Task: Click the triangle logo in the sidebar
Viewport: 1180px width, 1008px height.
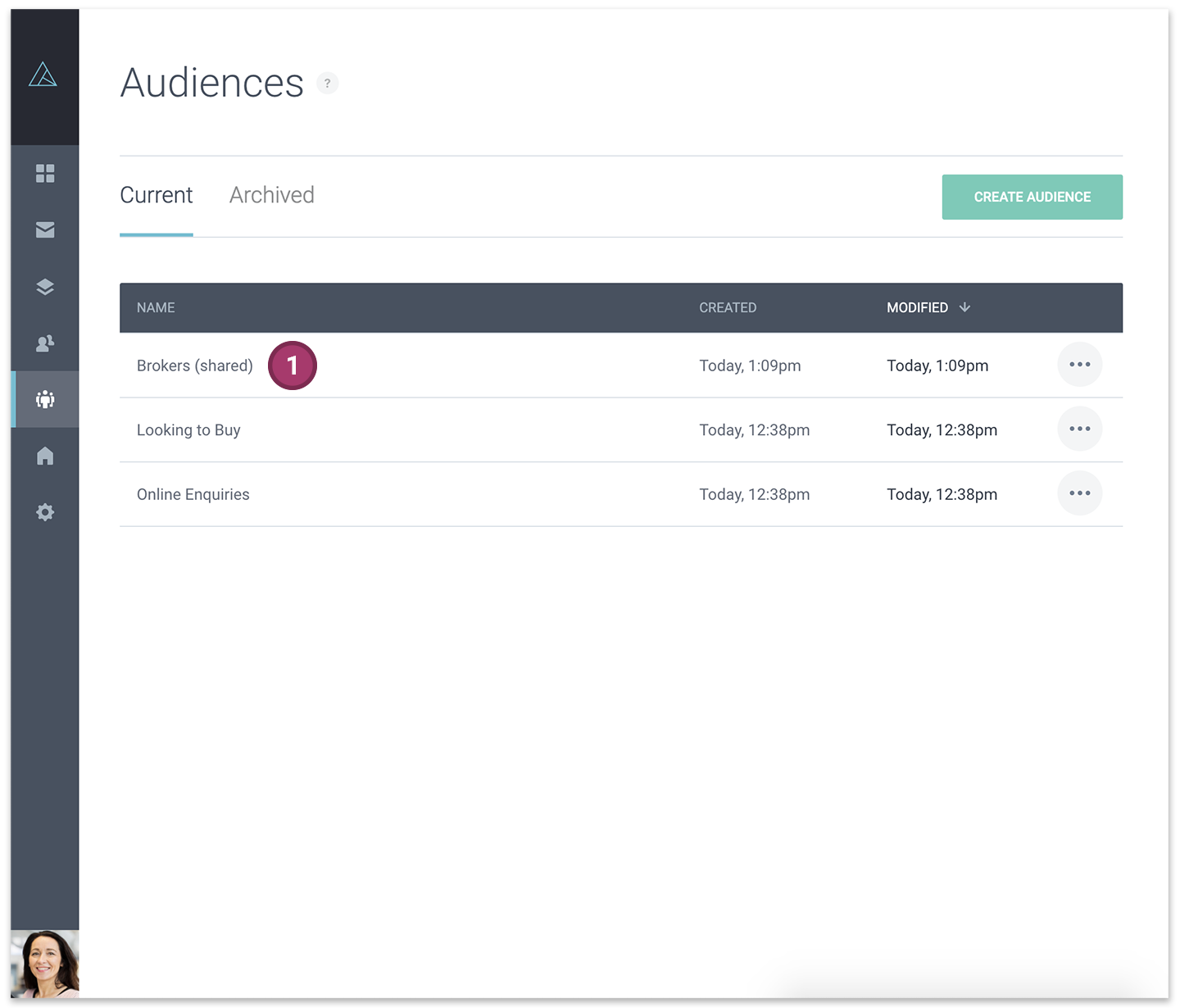Action: click(43, 75)
